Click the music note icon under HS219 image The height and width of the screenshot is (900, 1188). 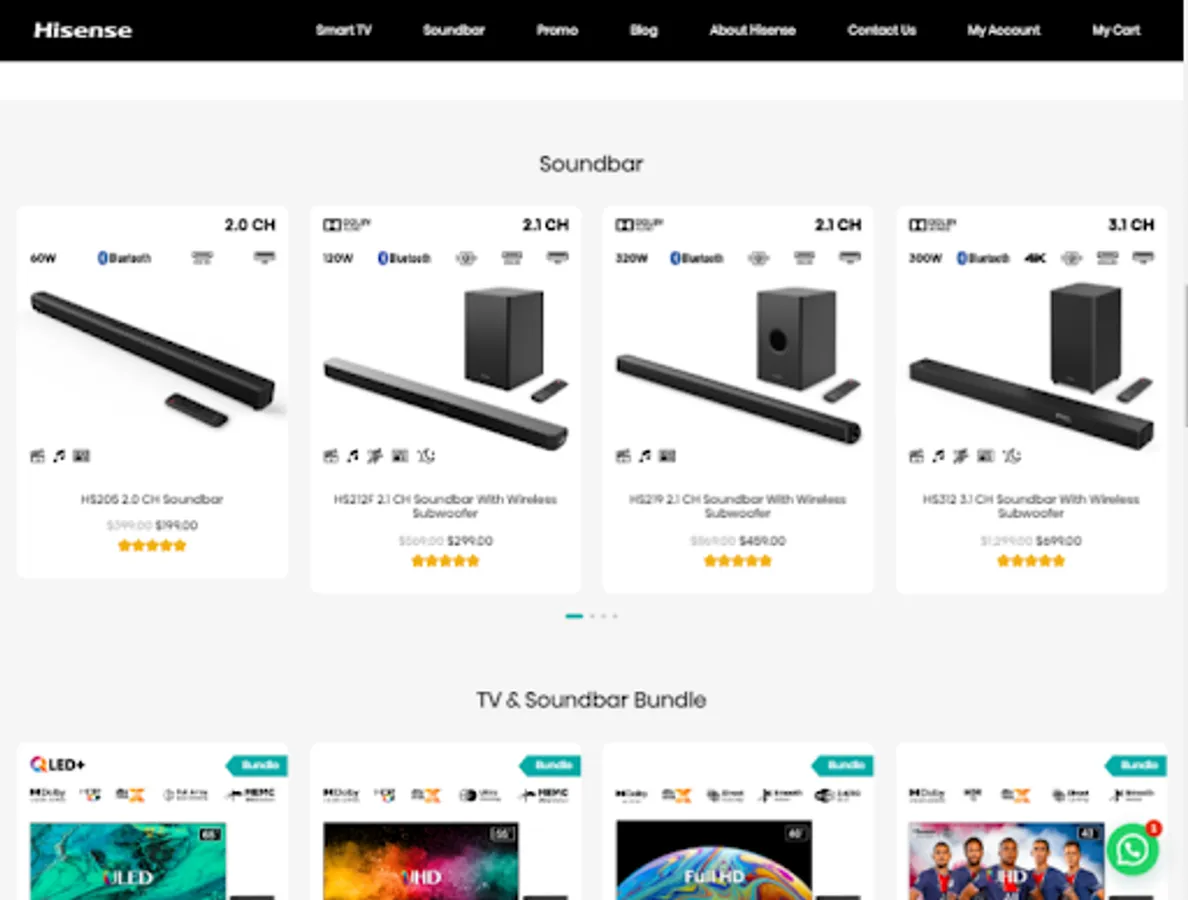[x=645, y=455]
